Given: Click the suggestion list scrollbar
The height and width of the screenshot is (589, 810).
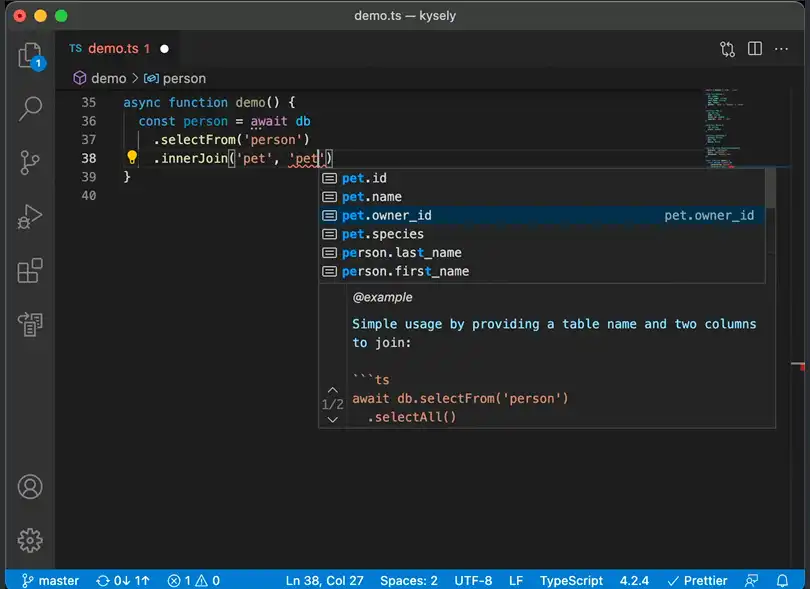Looking at the screenshot, I should tap(770, 189).
